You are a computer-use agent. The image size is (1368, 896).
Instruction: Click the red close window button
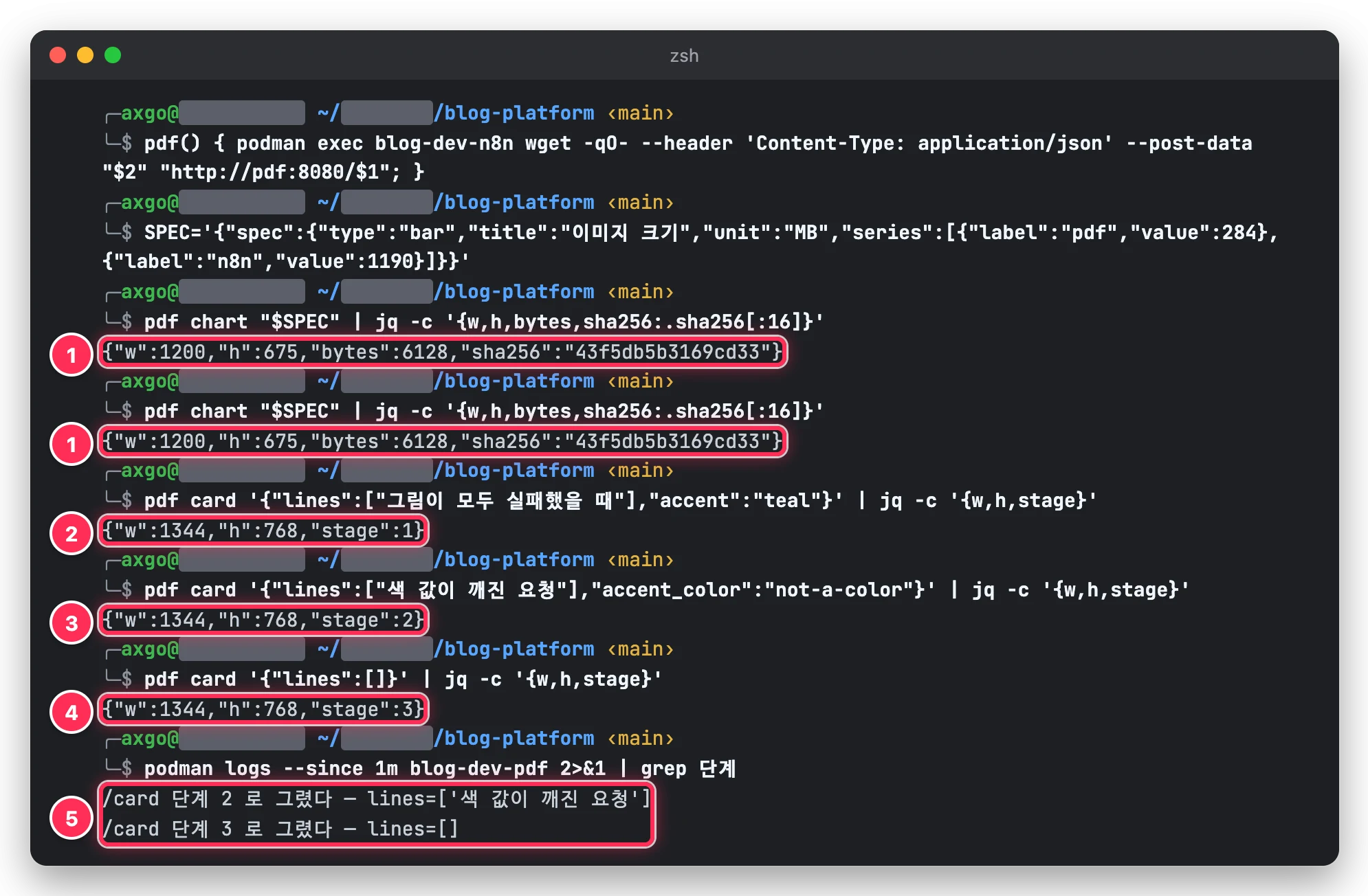tap(58, 55)
